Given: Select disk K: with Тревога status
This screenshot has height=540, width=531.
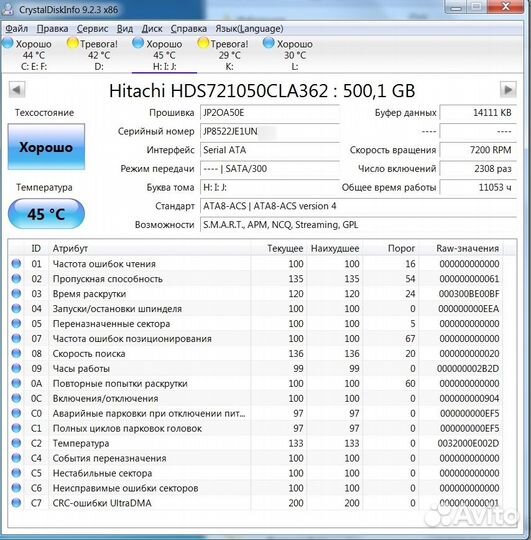Looking at the screenshot, I should (x=229, y=55).
